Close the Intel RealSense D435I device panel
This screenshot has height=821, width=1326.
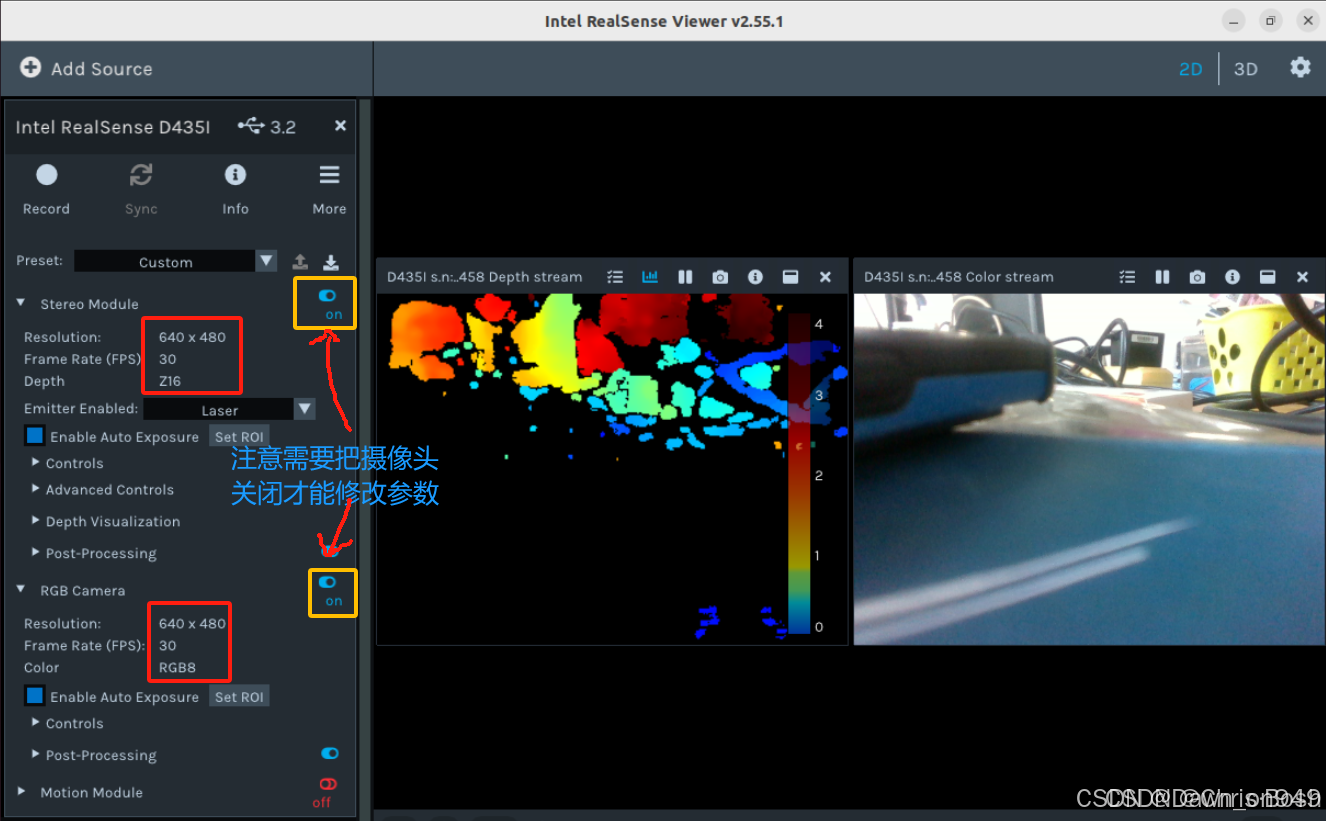(x=340, y=126)
